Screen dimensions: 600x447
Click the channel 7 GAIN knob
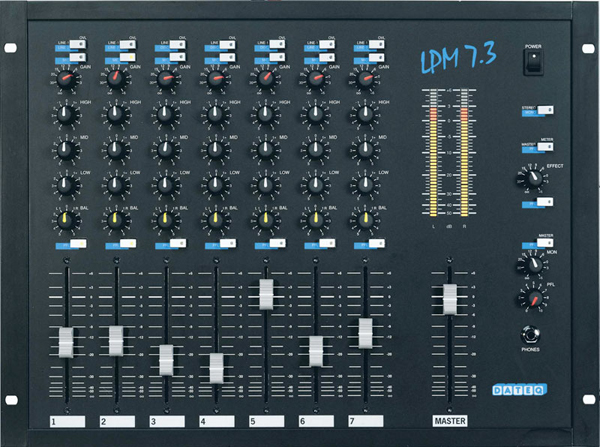coord(365,79)
